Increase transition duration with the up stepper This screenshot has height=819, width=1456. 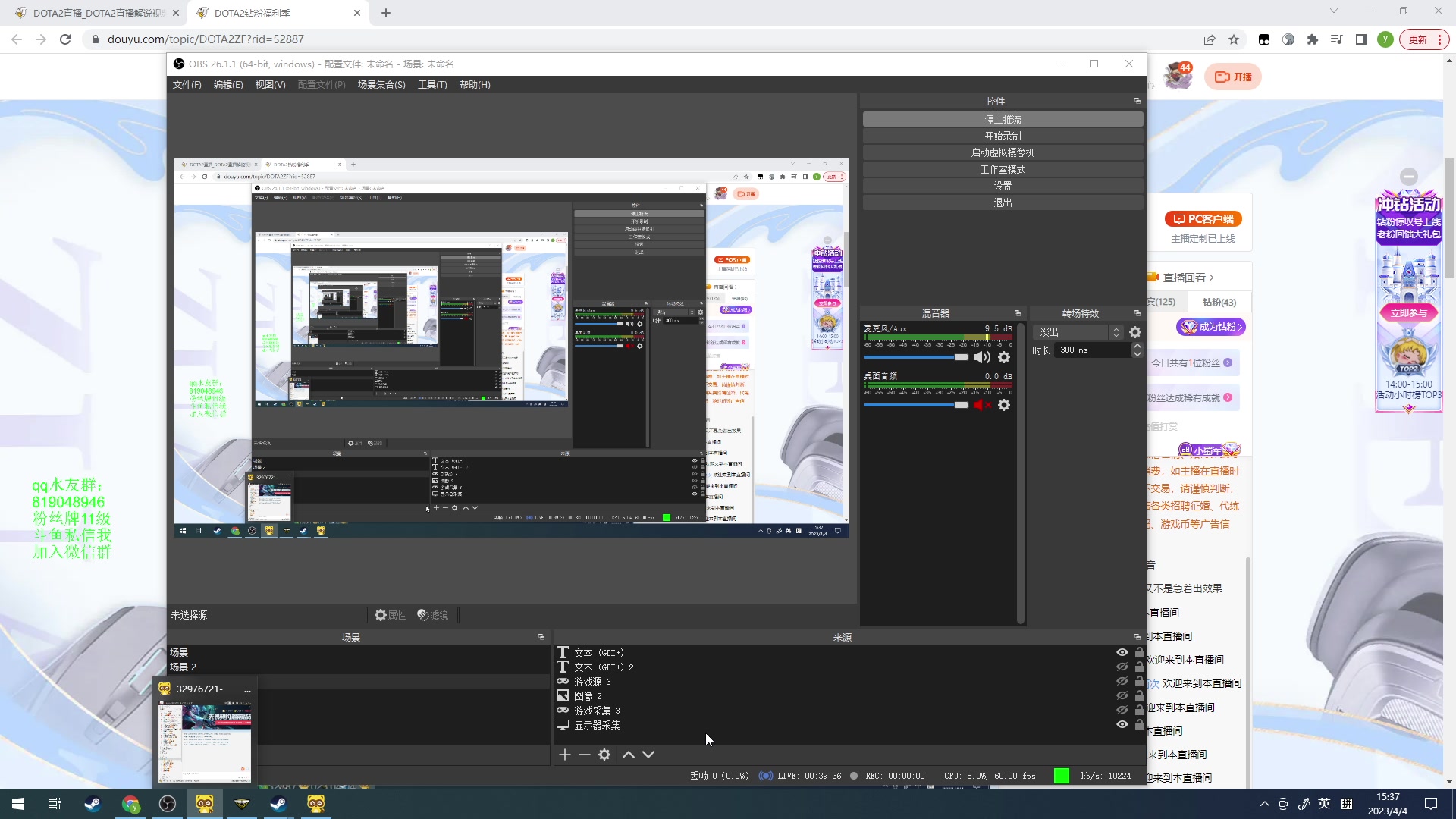[x=1137, y=346]
